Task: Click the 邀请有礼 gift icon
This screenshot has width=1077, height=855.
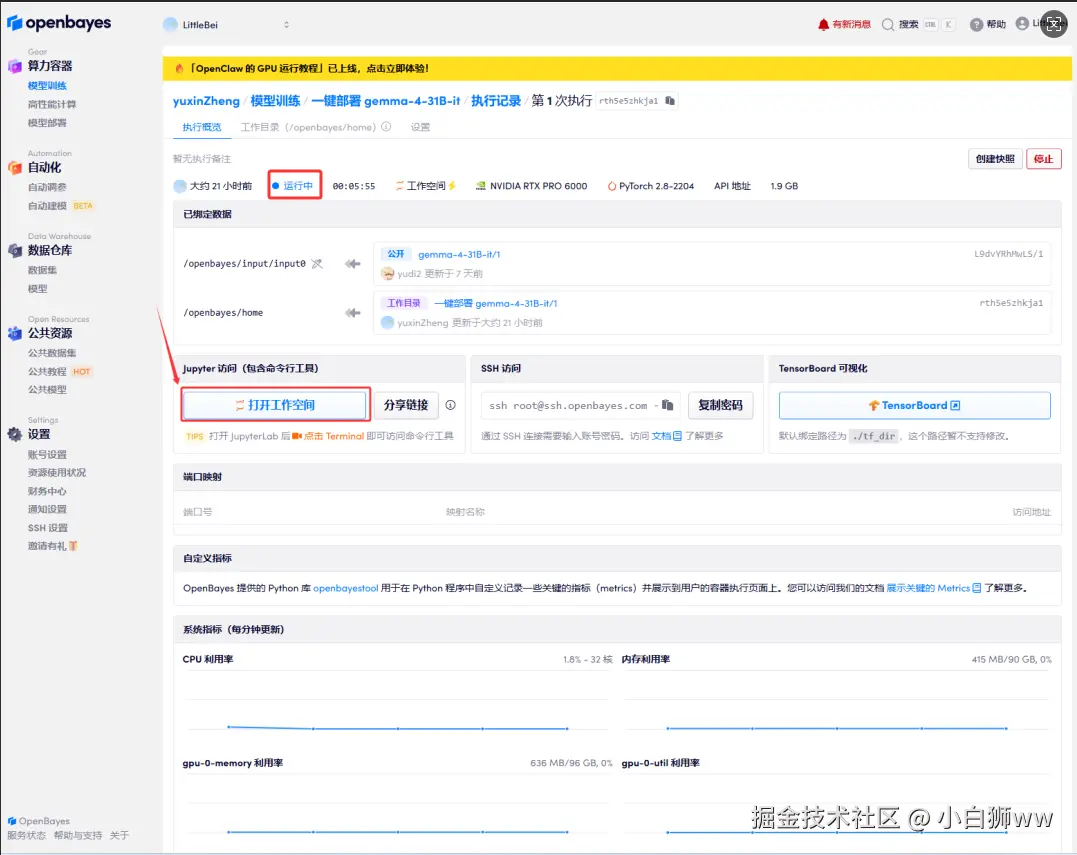Action: [x=73, y=546]
